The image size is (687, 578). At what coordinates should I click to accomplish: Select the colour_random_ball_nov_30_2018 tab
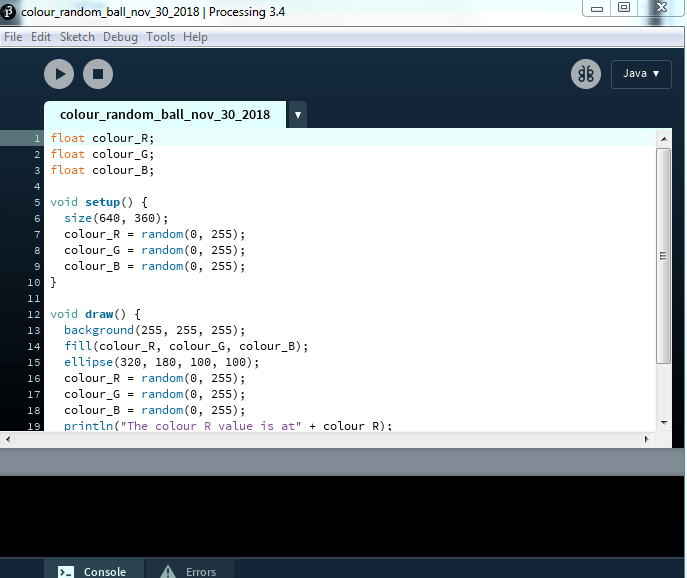(165, 115)
